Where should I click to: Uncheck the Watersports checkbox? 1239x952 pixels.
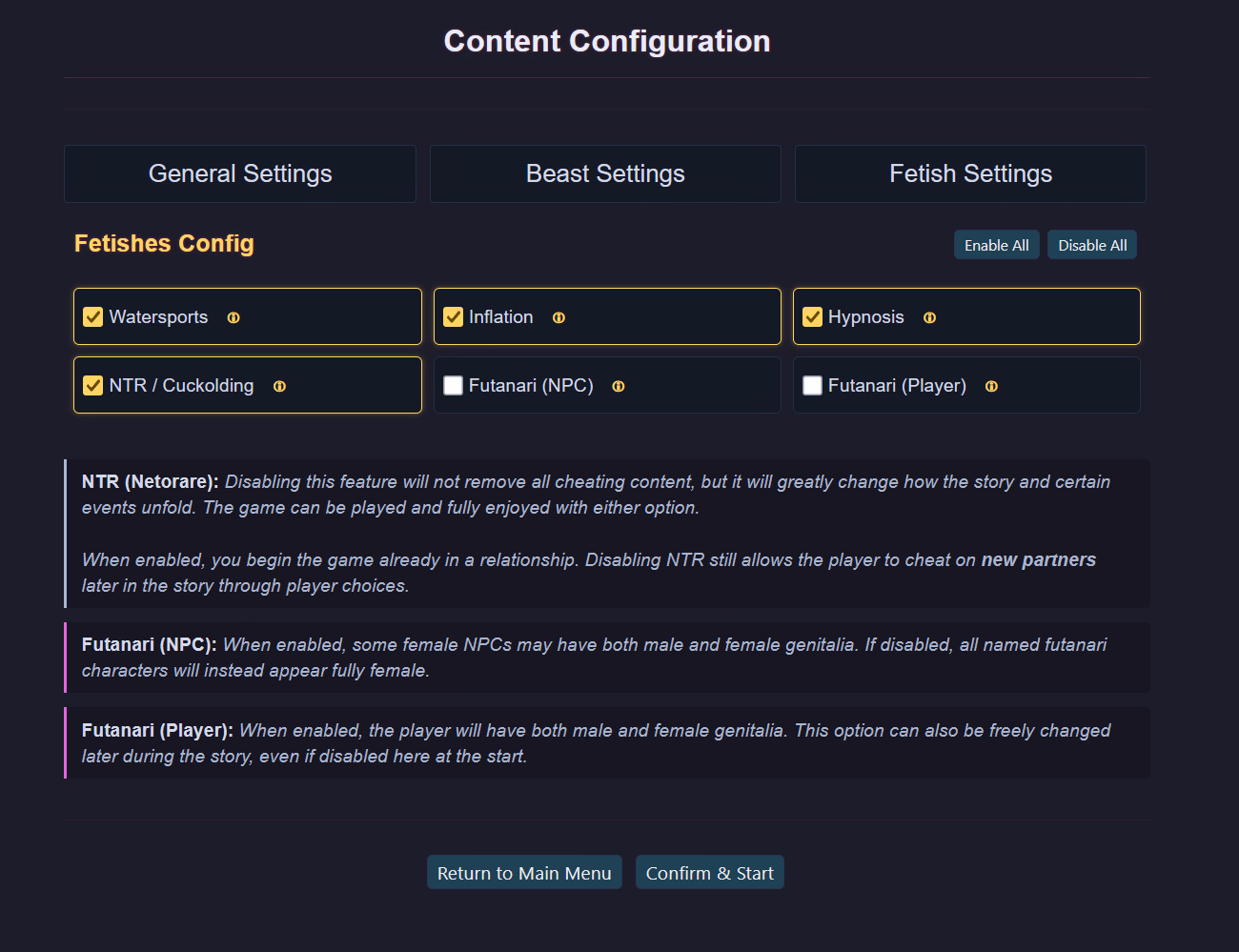pos(93,317)
